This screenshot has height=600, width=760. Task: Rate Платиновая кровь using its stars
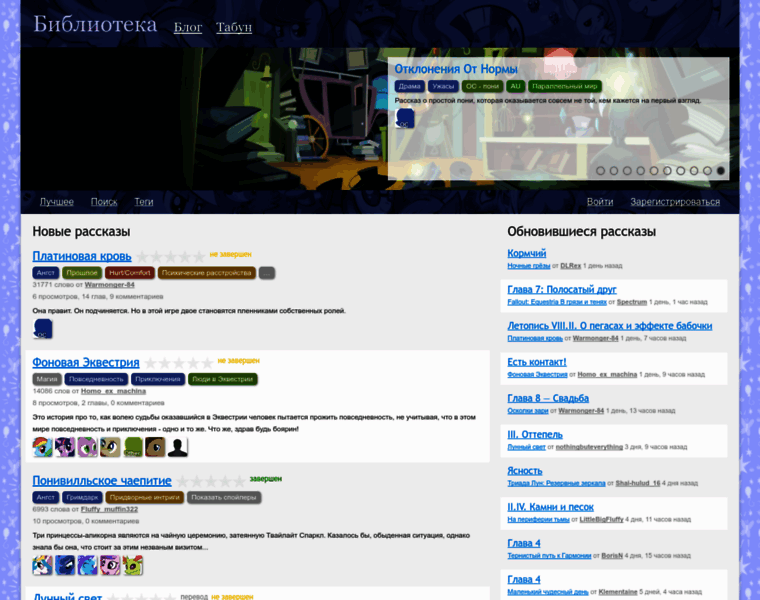click(171, 256)
